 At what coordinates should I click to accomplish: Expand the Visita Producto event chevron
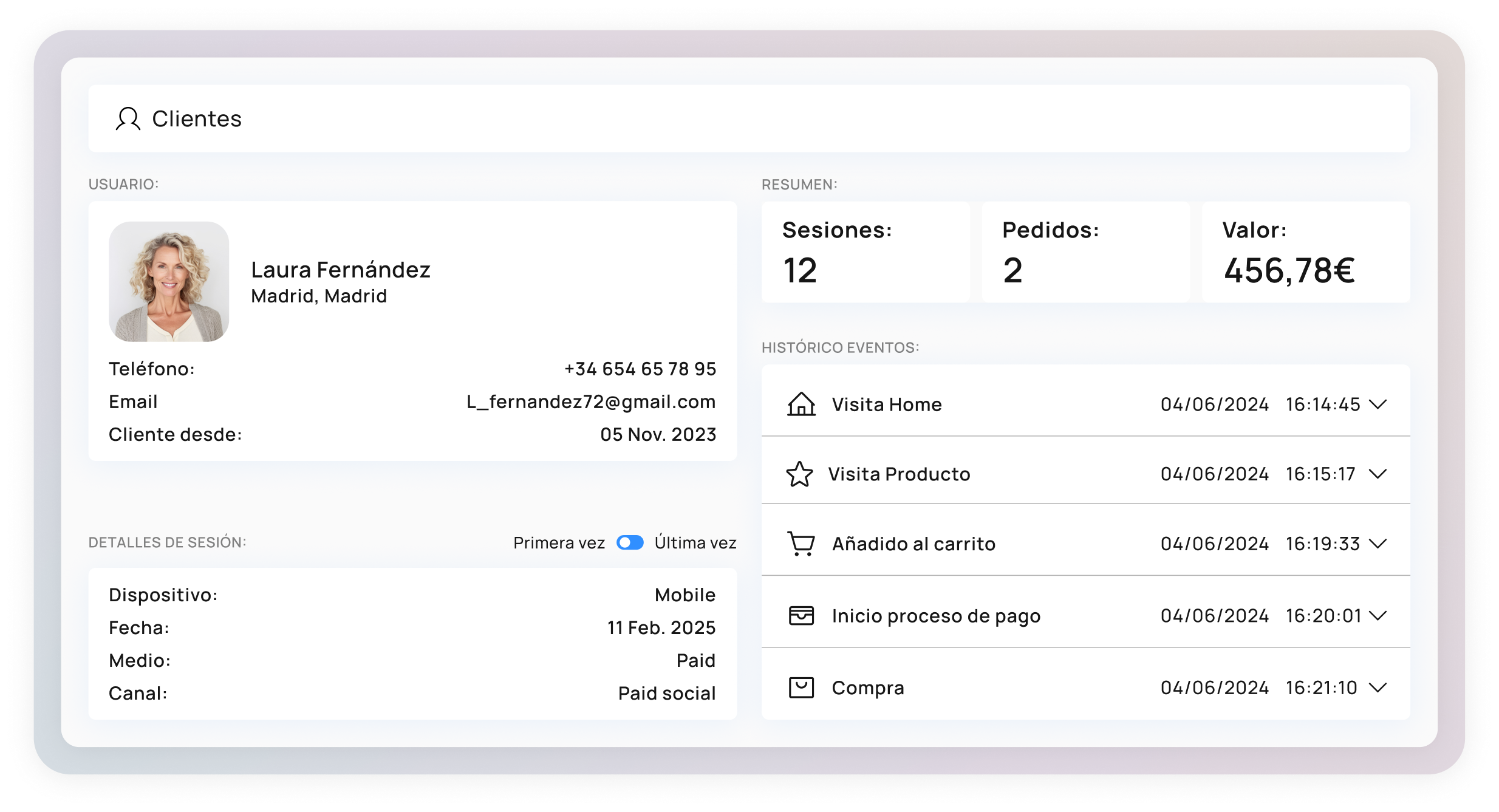[x=1378, y=474]
